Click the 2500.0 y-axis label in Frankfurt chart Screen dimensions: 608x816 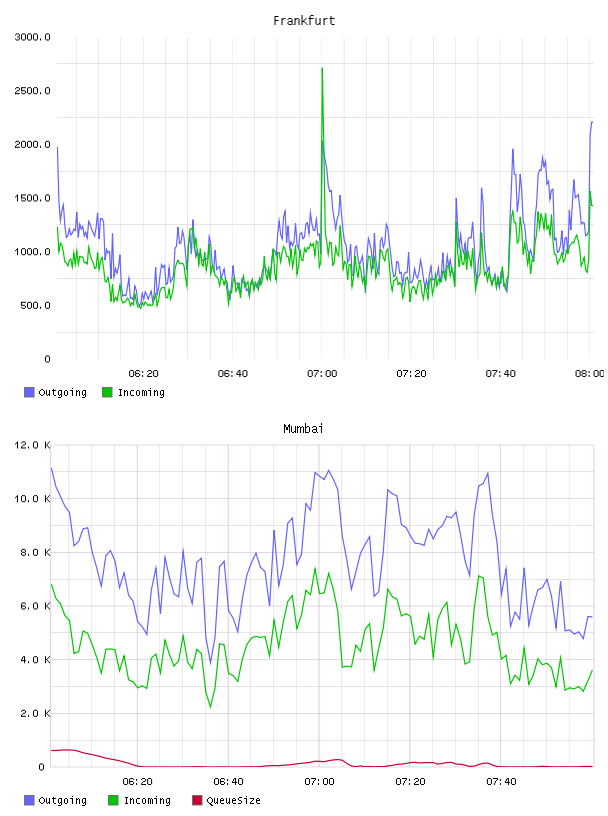(33, 91)
